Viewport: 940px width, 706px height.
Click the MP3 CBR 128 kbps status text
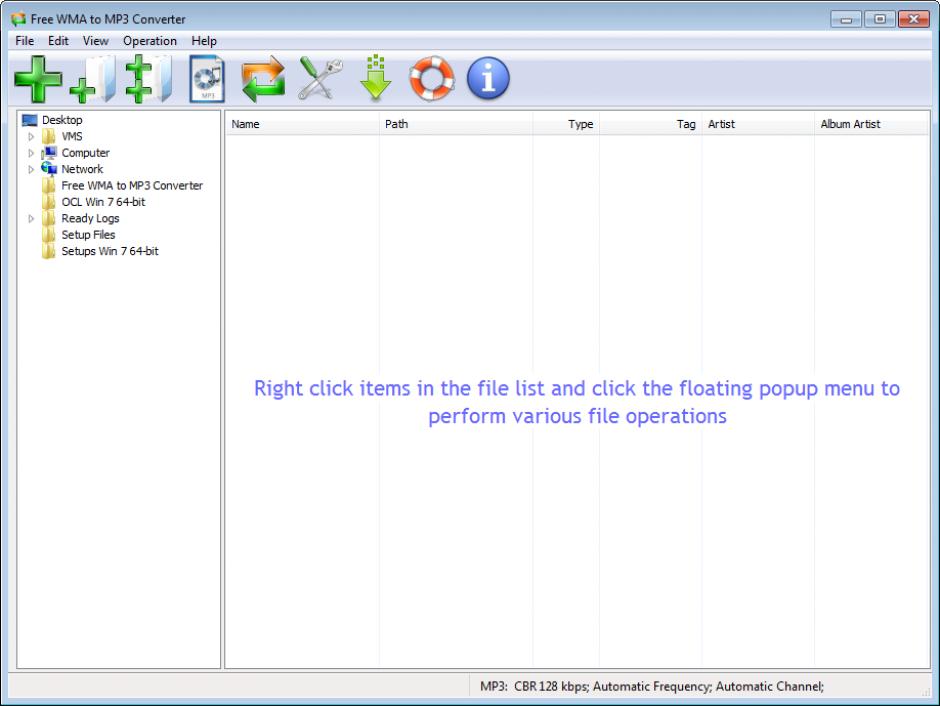tap(652, 687)
